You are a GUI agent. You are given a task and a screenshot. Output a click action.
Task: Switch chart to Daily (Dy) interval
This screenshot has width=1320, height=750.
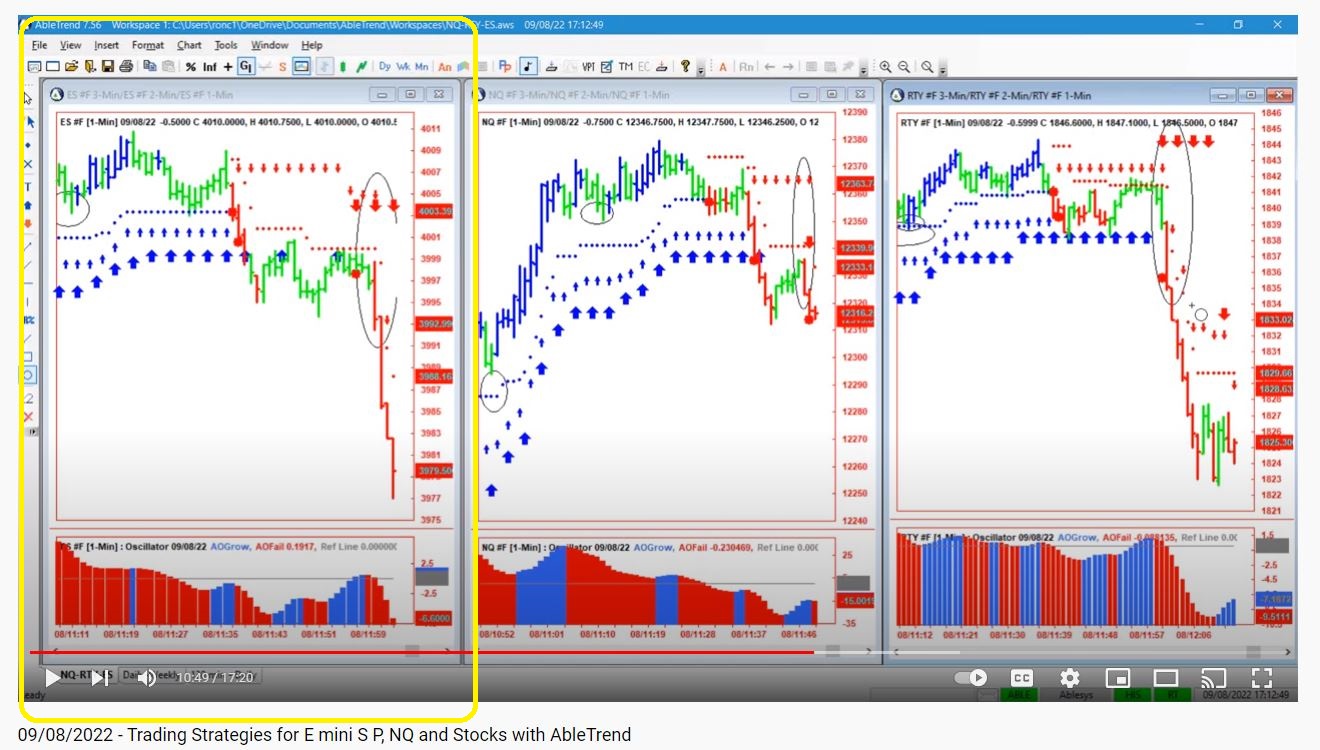pos(385,67)
